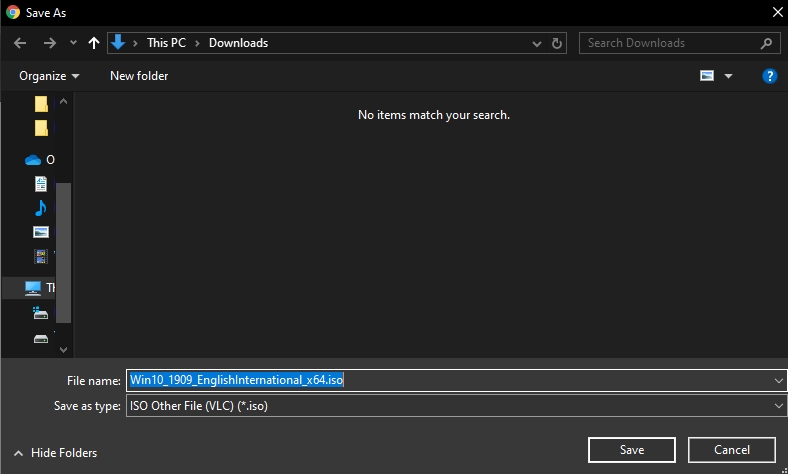Click sidebar scrollbar up arrow
Screen dimensions: 788x474
(63, 102)
